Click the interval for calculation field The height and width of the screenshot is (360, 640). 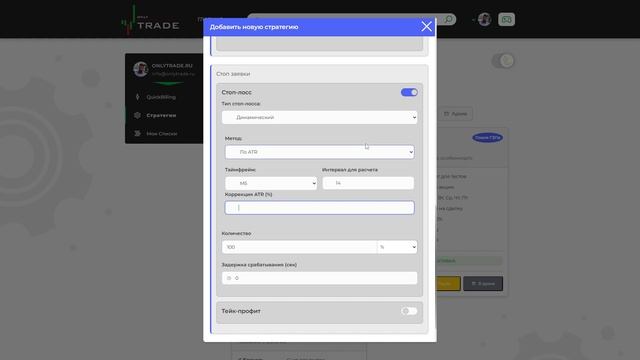(368, 183)
